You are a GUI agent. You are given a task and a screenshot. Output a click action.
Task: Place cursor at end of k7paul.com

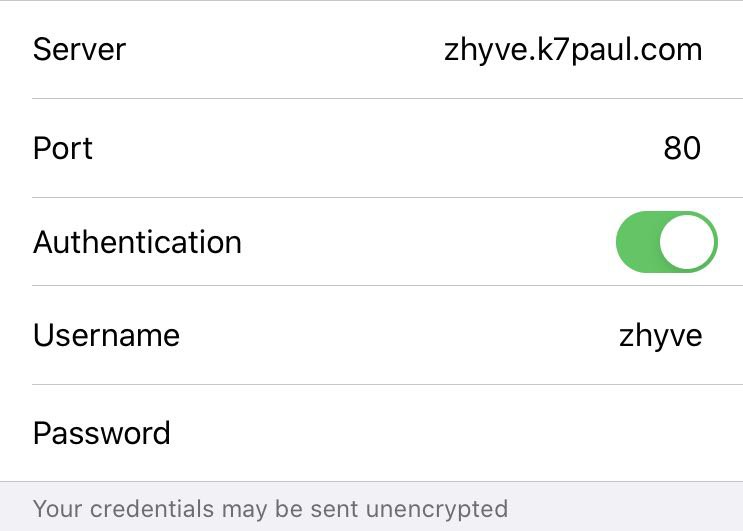pyautogui.click(x=701, y=49)
